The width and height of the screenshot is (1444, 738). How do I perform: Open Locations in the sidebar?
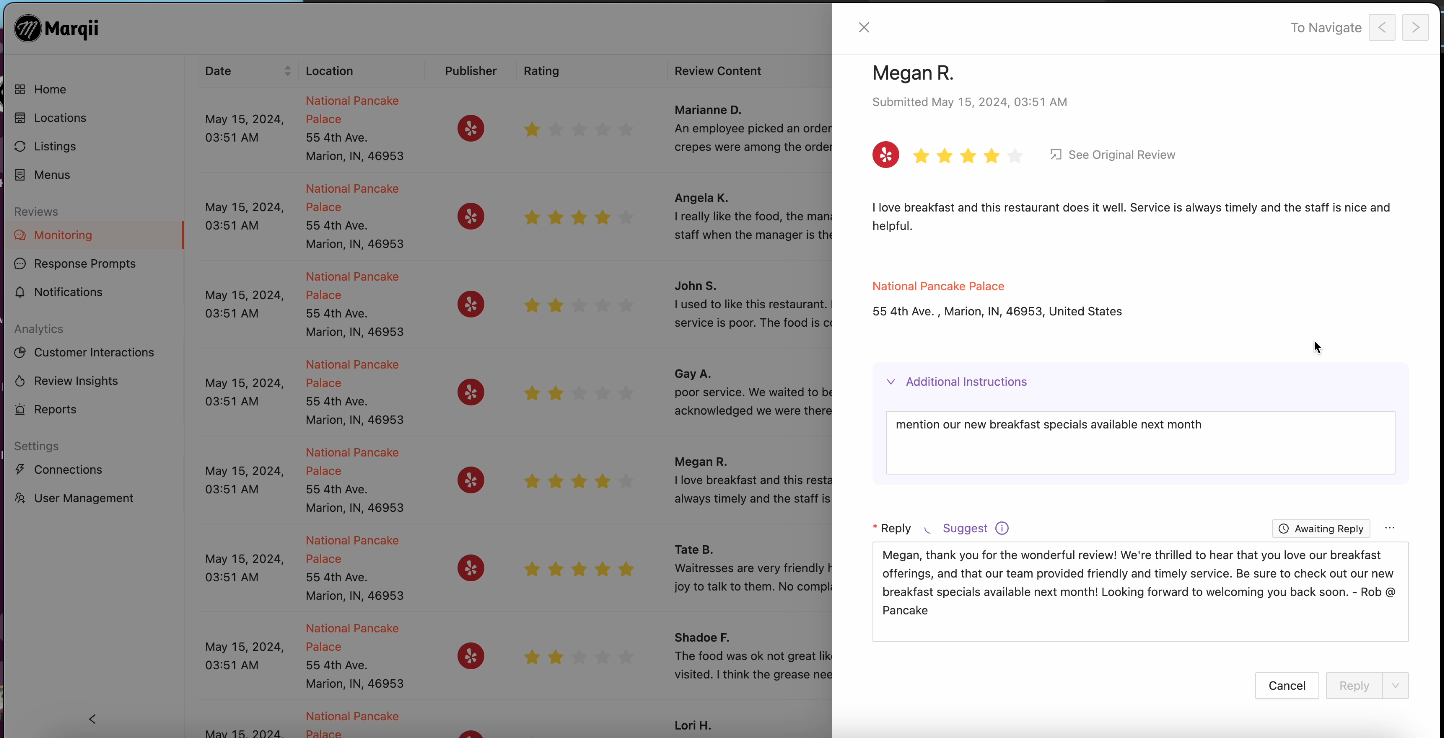click(60, 118)
